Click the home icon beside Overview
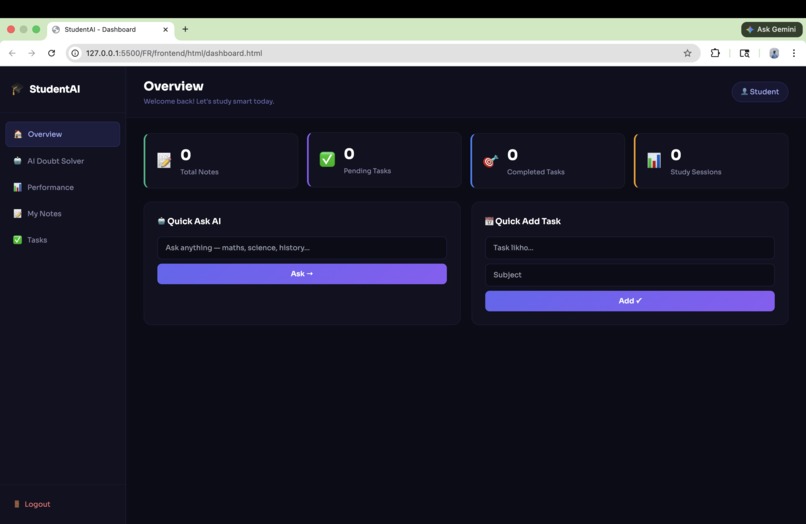Image resolution: width=806 pixels, height=524 pixels. (x=18, y=134)
